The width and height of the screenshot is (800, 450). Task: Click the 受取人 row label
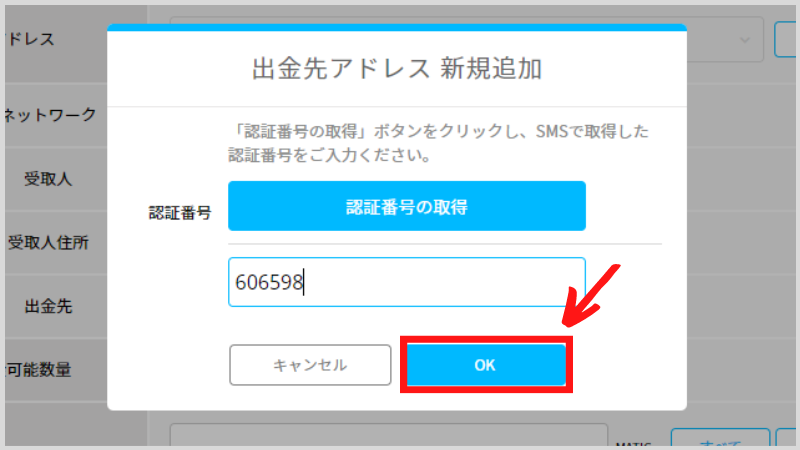coord(48,179)
